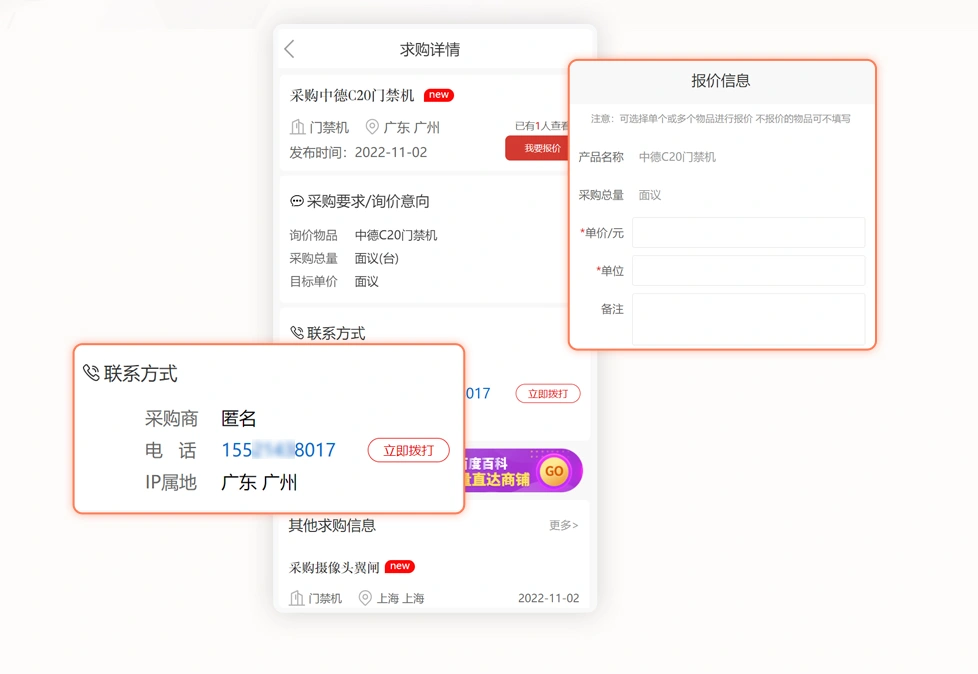Click into the 备注 text area
Viewport: 978px width, 674px height.
(x=748, y=319)
